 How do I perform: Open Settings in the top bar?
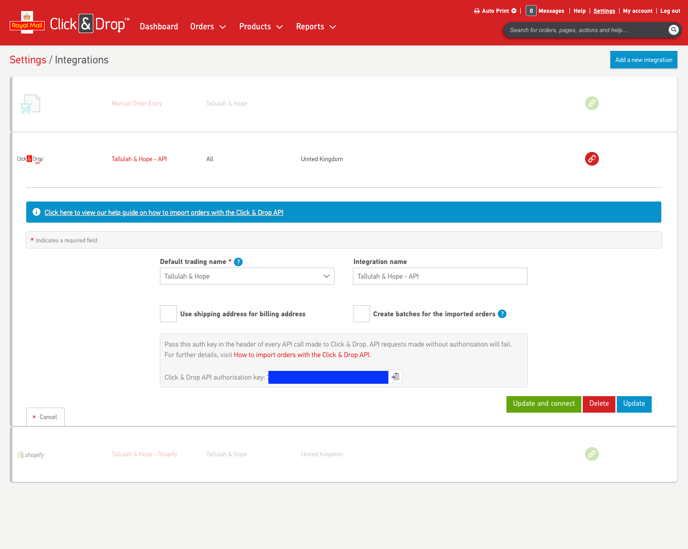[604, 11]
